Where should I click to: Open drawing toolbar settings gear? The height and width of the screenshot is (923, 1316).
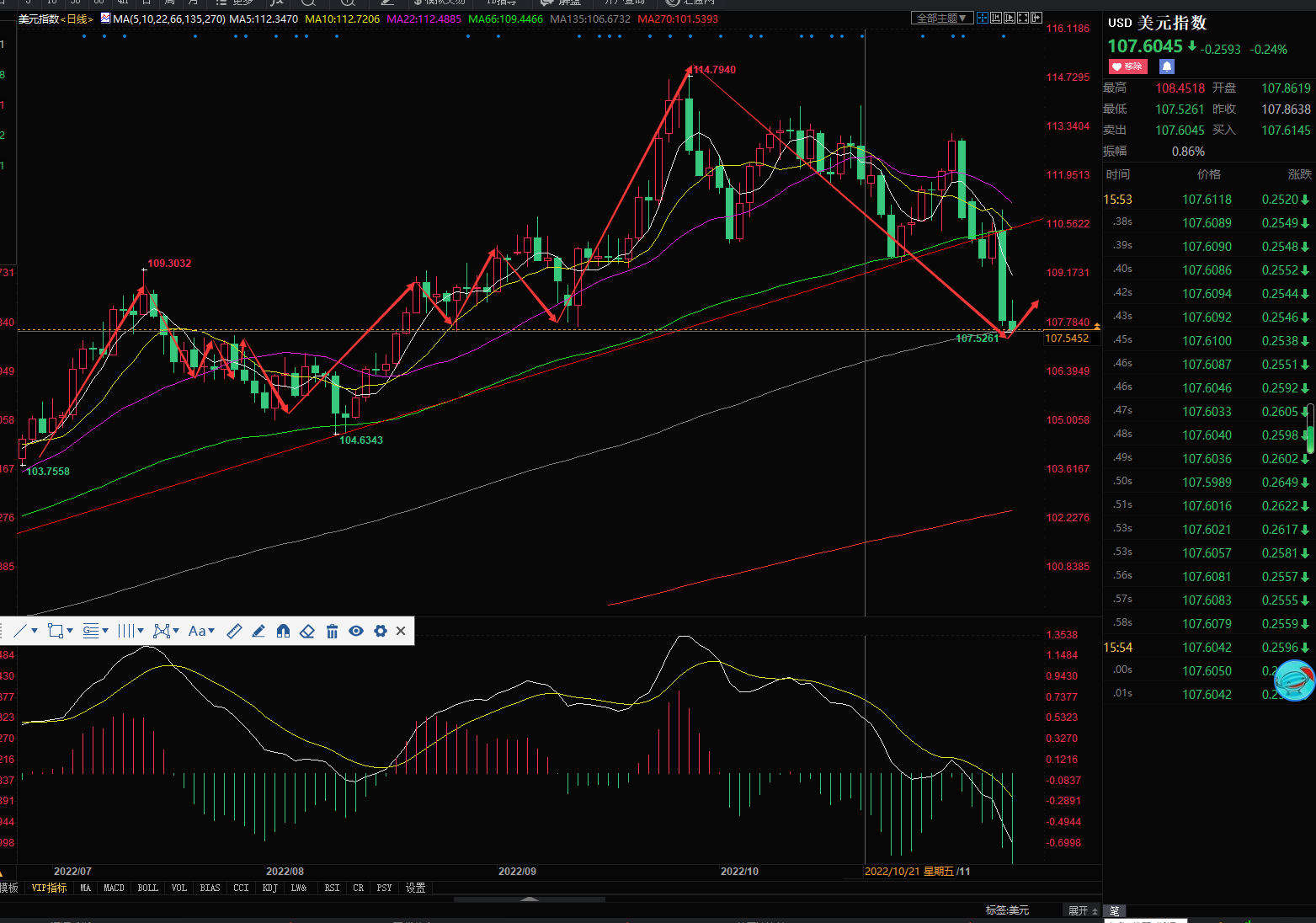pyautogui.click(x=381, y=631)
